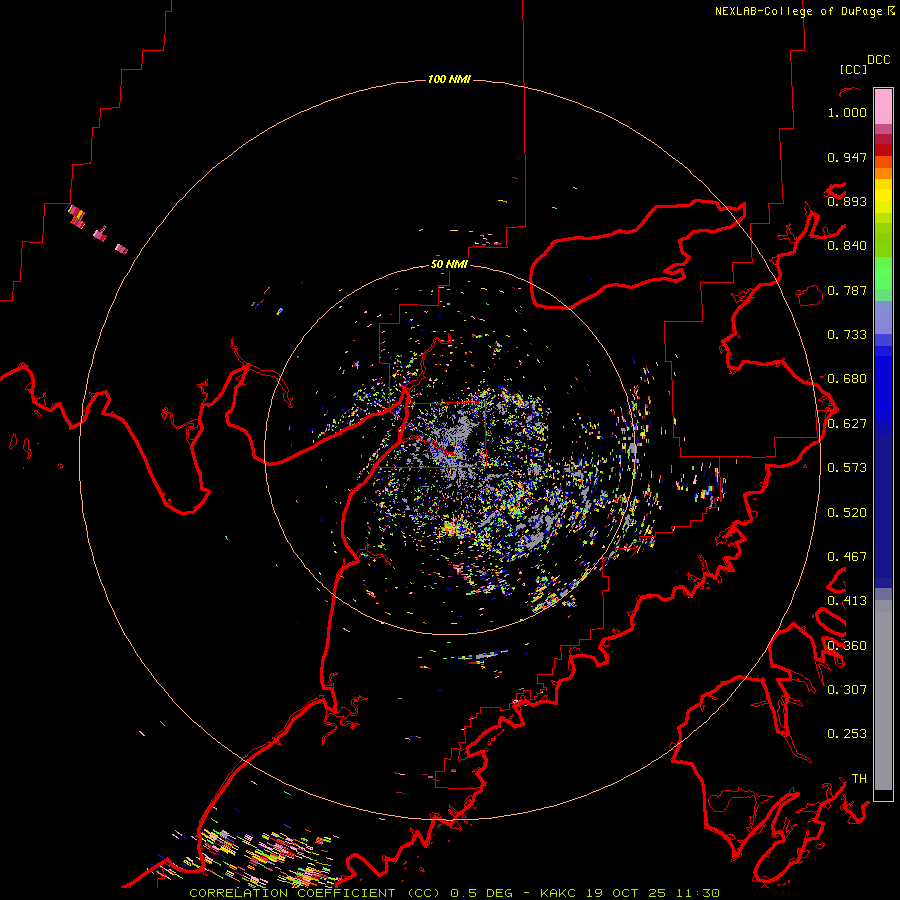Click the 0.520 color scale value
This screenshot has width=900, height=900.
pos(847,513)
